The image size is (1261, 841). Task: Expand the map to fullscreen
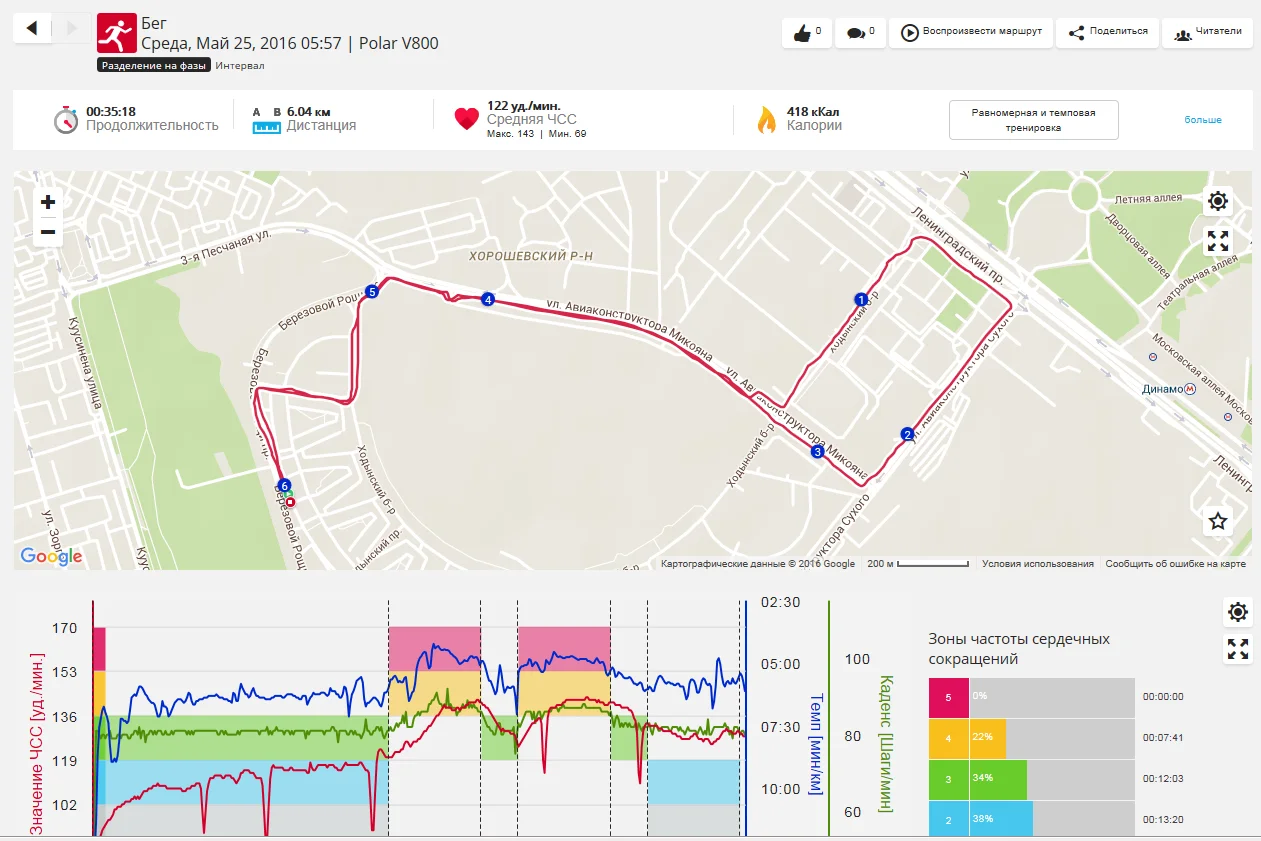point(1217,241)
